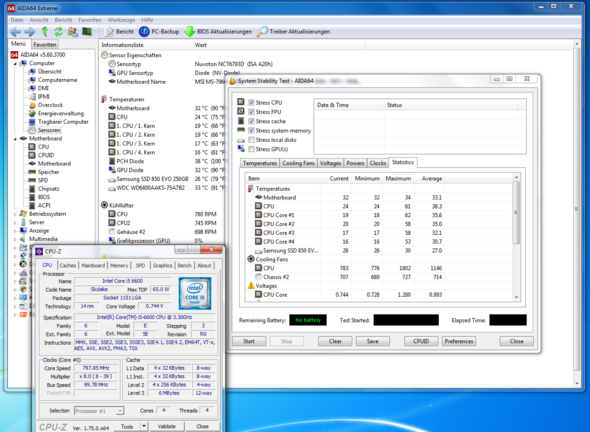Click Start in the stability test
This screenshot has height=432, width=590.
249,341
